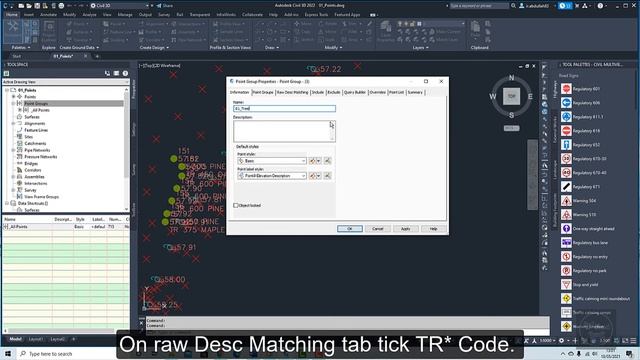Choose the One-way straight ahead sign
Viewport: 640px width, 360px height.
point(566,229)
